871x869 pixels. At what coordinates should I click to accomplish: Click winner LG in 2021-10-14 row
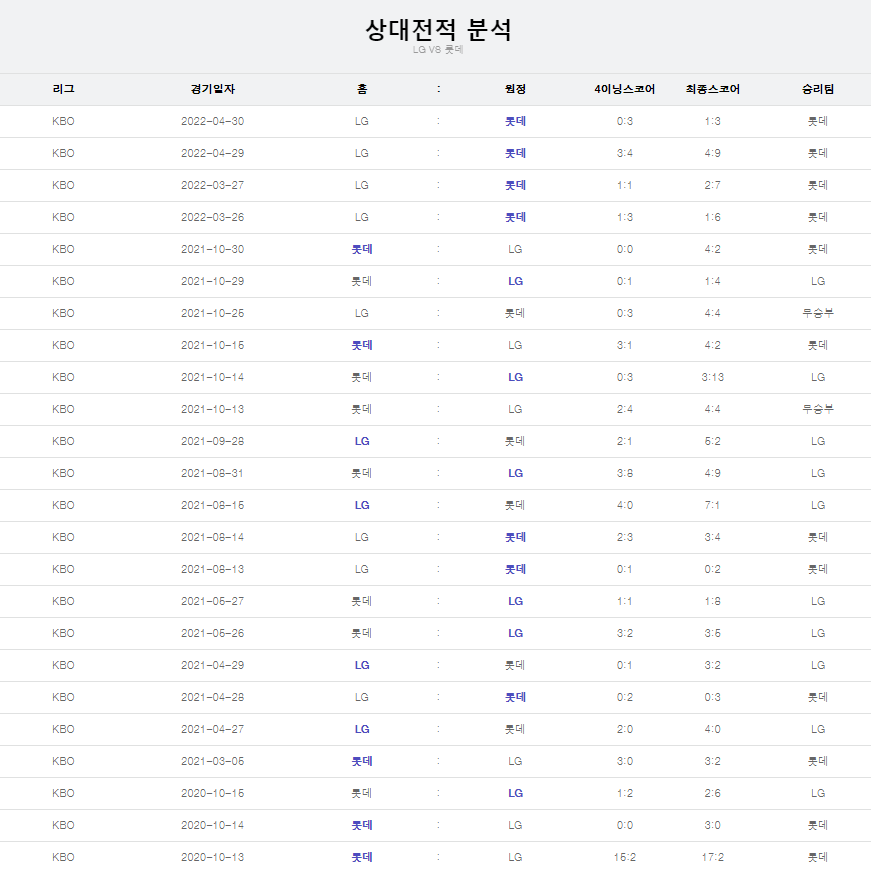tap(818, 377)
